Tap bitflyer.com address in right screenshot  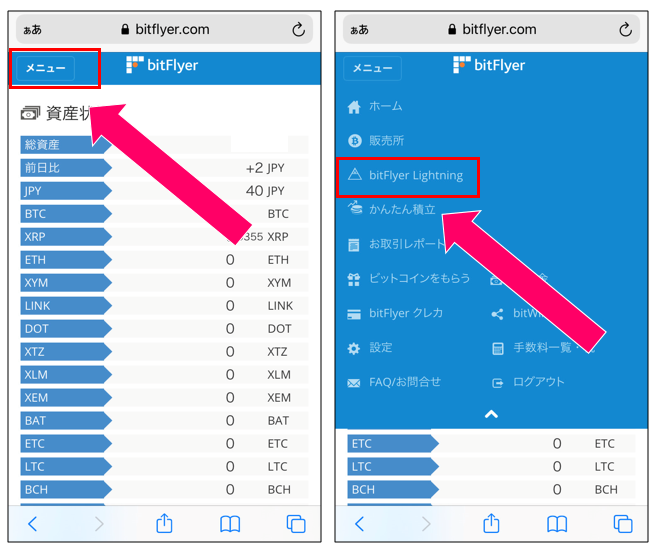click(x=499, y=29)
